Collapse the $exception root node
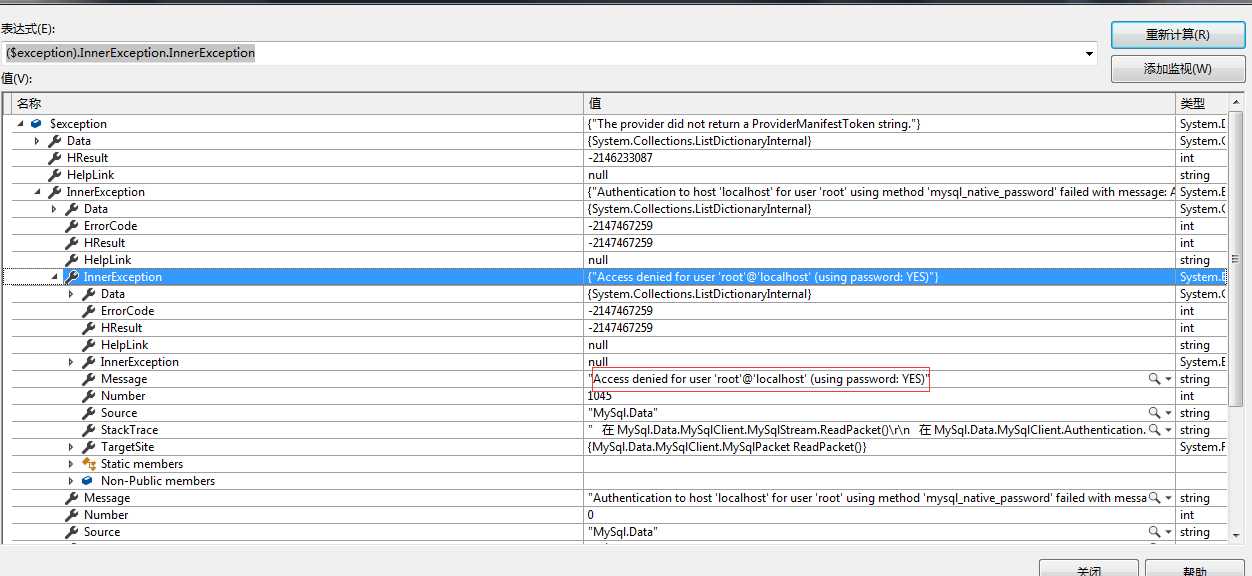The height and width of the screenshot is (576, 1252). tap(20, 124)
